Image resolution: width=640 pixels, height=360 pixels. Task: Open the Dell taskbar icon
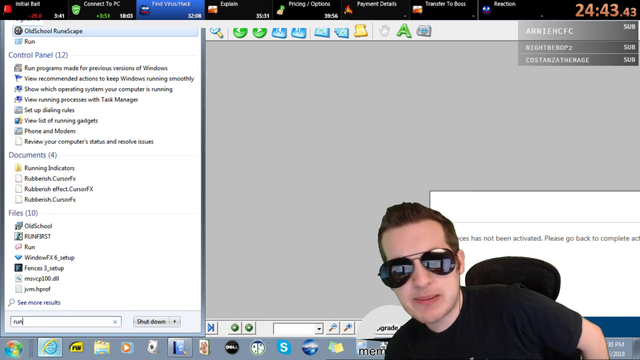point(232,348)
